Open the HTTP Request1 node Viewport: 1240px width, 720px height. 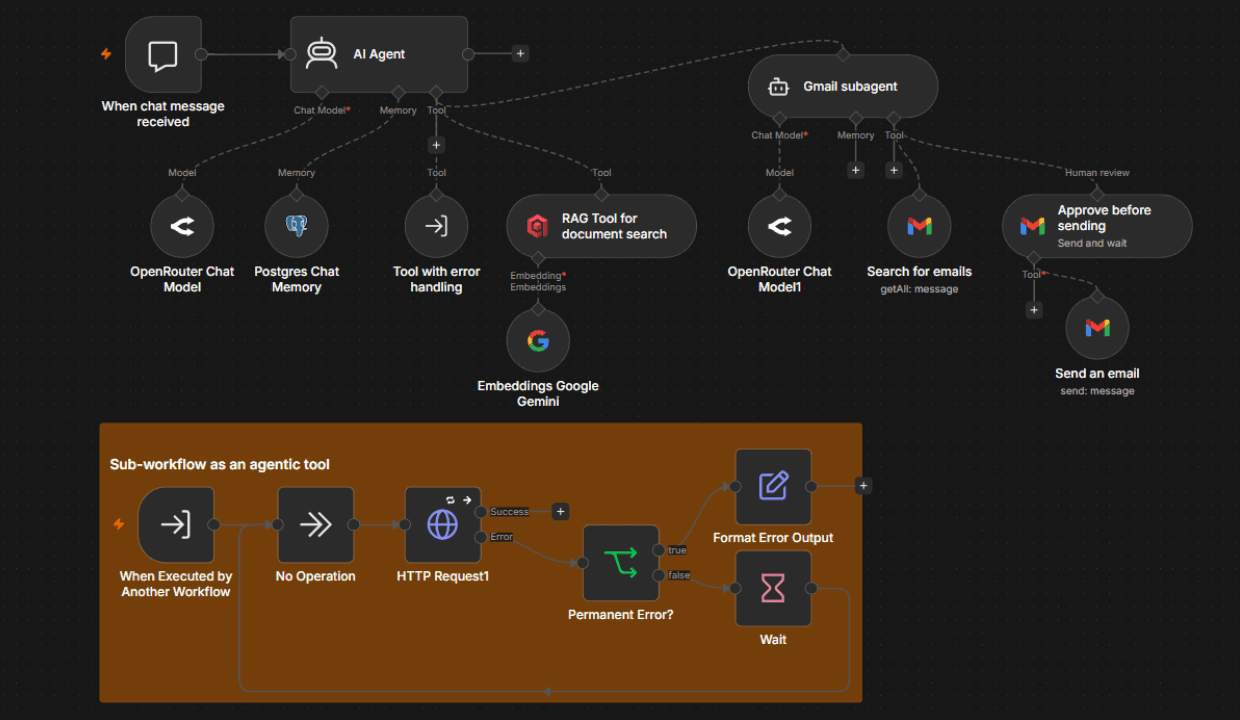443,525
